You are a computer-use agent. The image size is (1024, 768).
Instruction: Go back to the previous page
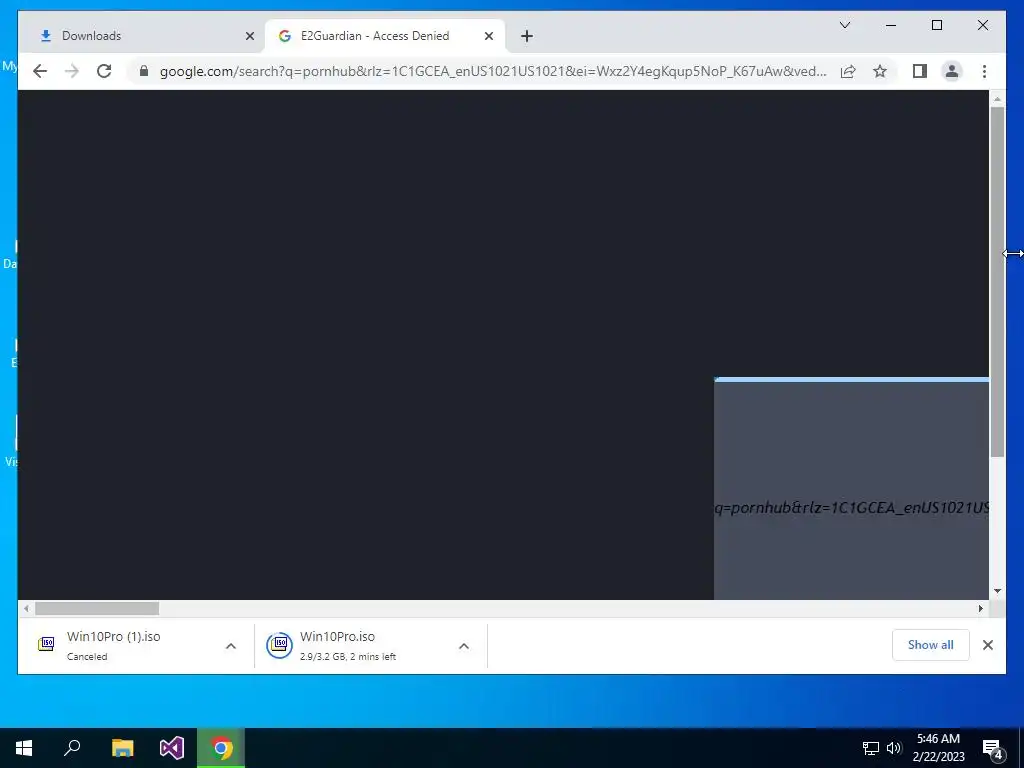(40, 71)
